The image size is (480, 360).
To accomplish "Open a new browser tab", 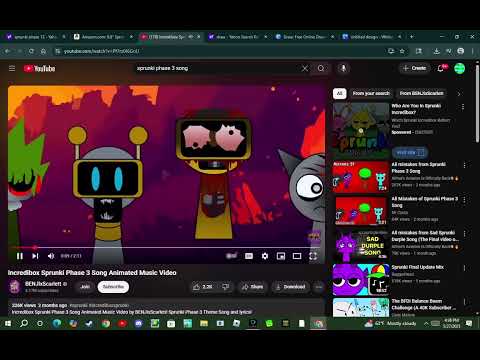I will click(412, 37).
